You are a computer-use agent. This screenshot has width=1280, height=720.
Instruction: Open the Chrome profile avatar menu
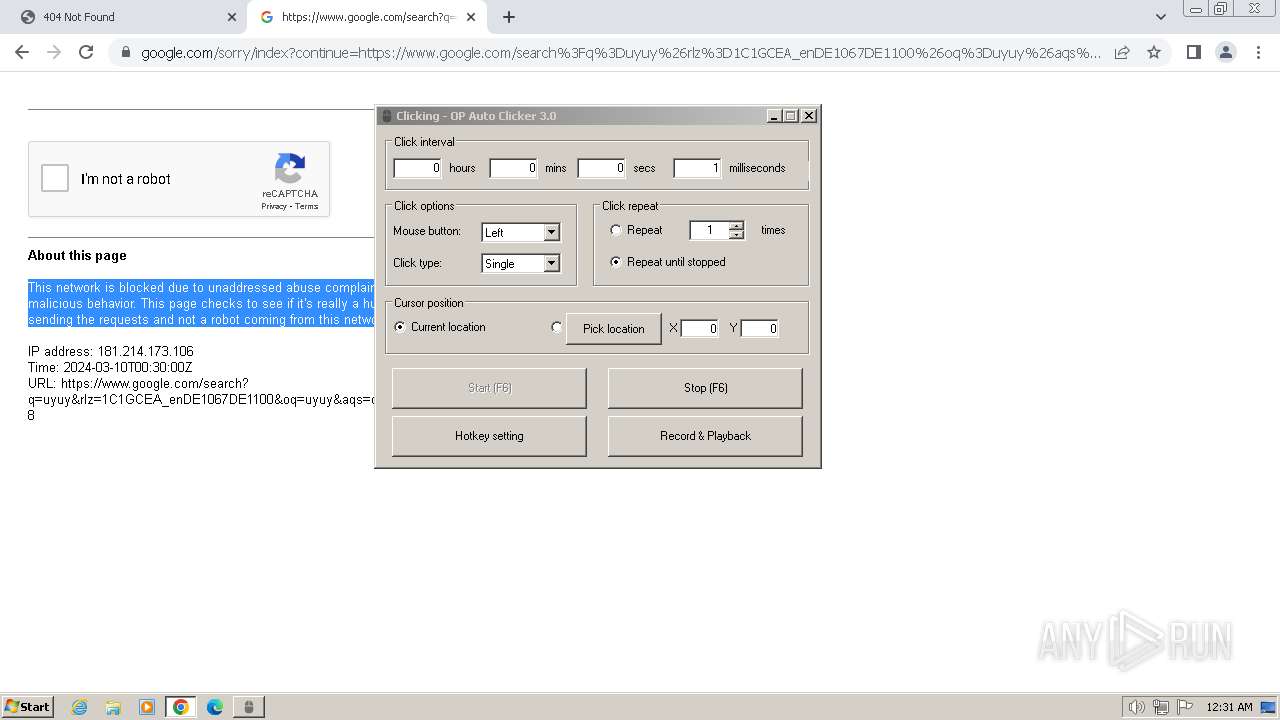(x=1225, y=52)
